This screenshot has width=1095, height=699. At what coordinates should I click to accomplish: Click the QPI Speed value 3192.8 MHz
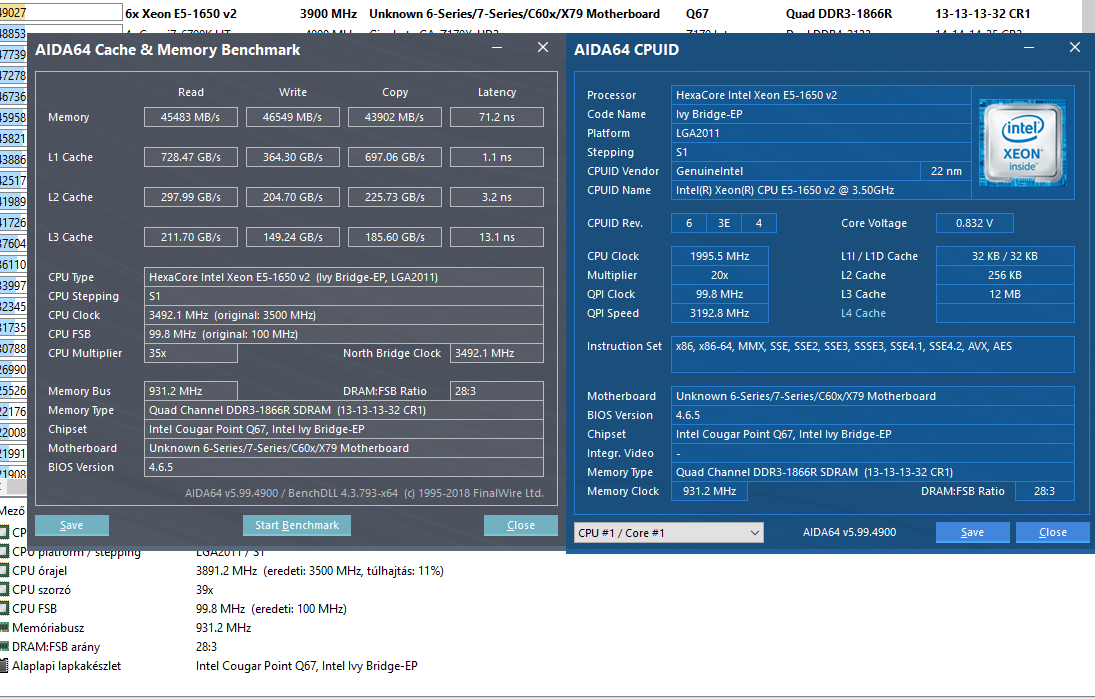coord(719,314)
